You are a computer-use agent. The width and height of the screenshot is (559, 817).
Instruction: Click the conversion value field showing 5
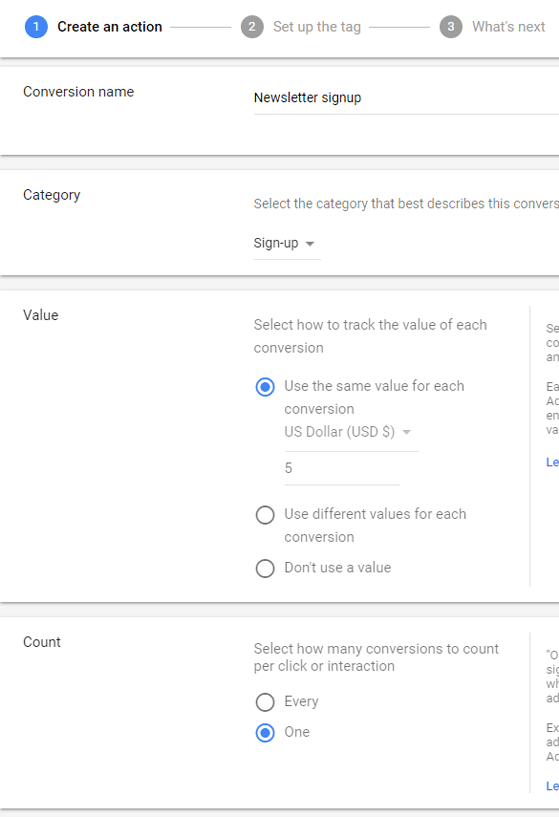342,468
